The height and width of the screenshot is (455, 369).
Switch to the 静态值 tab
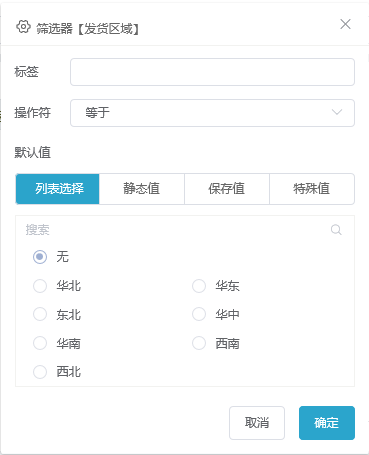(x=142, y=189)
